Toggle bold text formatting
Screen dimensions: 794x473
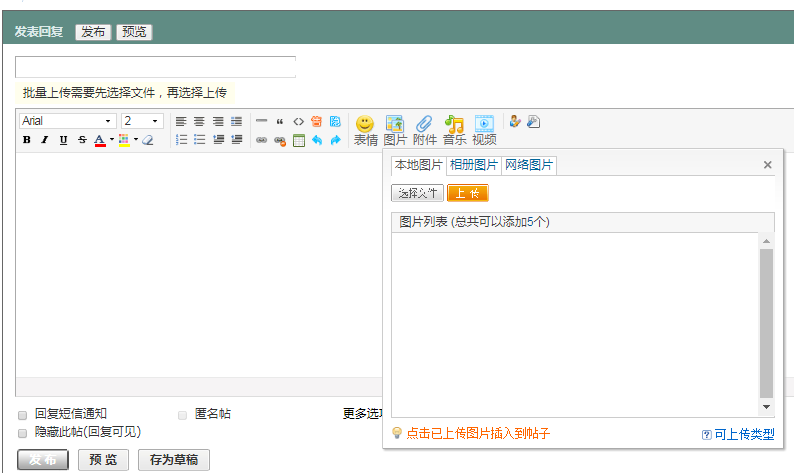coord(27,140)
